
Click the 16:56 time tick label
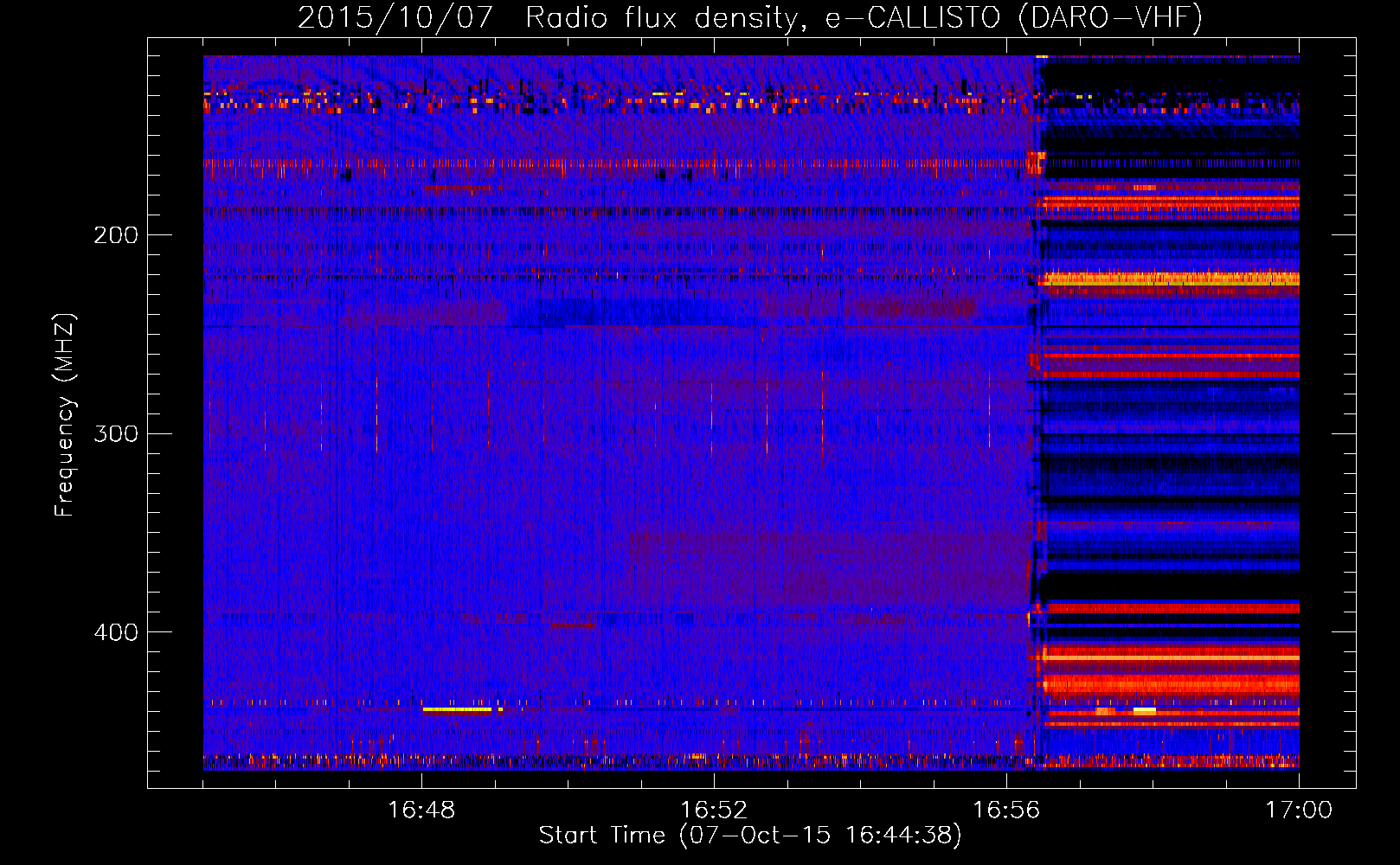click(x=1006, y=811)
